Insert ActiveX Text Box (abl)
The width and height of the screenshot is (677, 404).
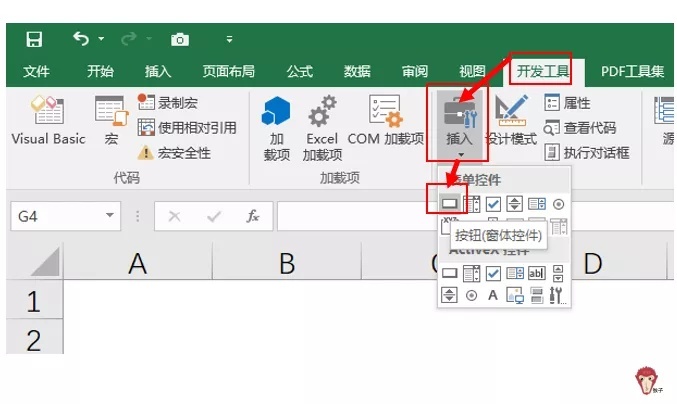tap(537, 273)
